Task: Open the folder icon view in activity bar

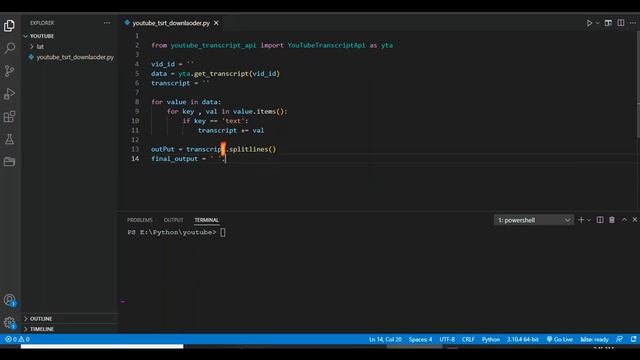Action: tap(9, 162)
